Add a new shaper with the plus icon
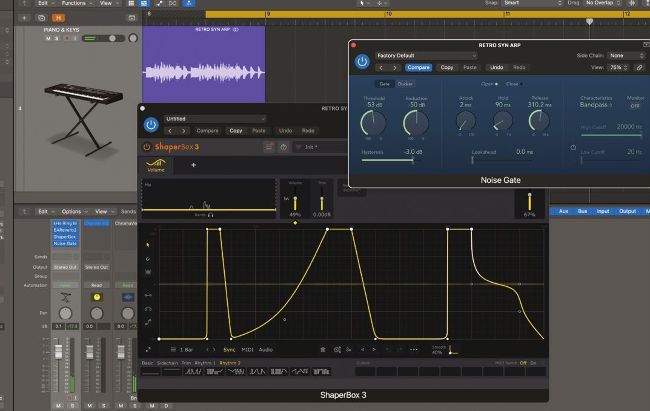 pyautogui.click(x=193, y=164)
